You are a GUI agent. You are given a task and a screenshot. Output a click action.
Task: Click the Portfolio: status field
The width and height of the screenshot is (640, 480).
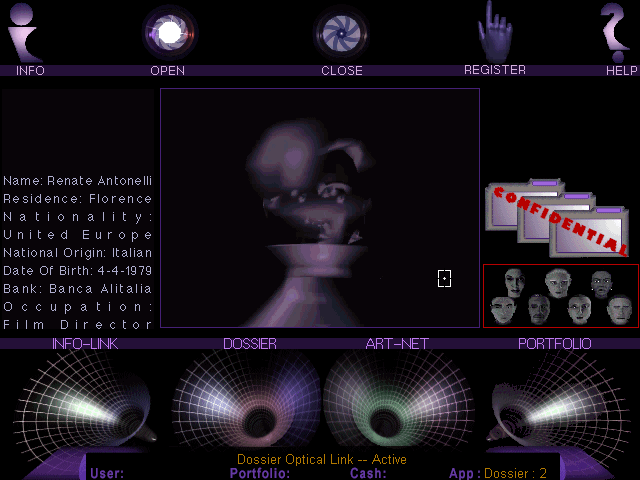pyautogui.click(x=260, y=473)
